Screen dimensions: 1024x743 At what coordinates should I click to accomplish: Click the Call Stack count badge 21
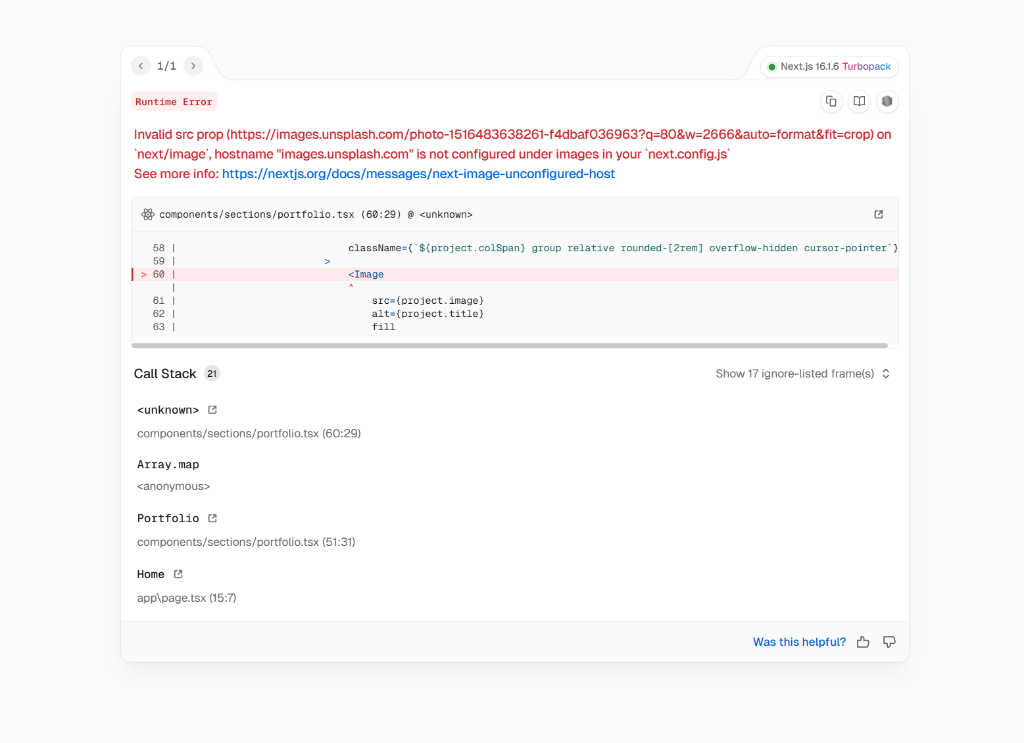point(212,374)
